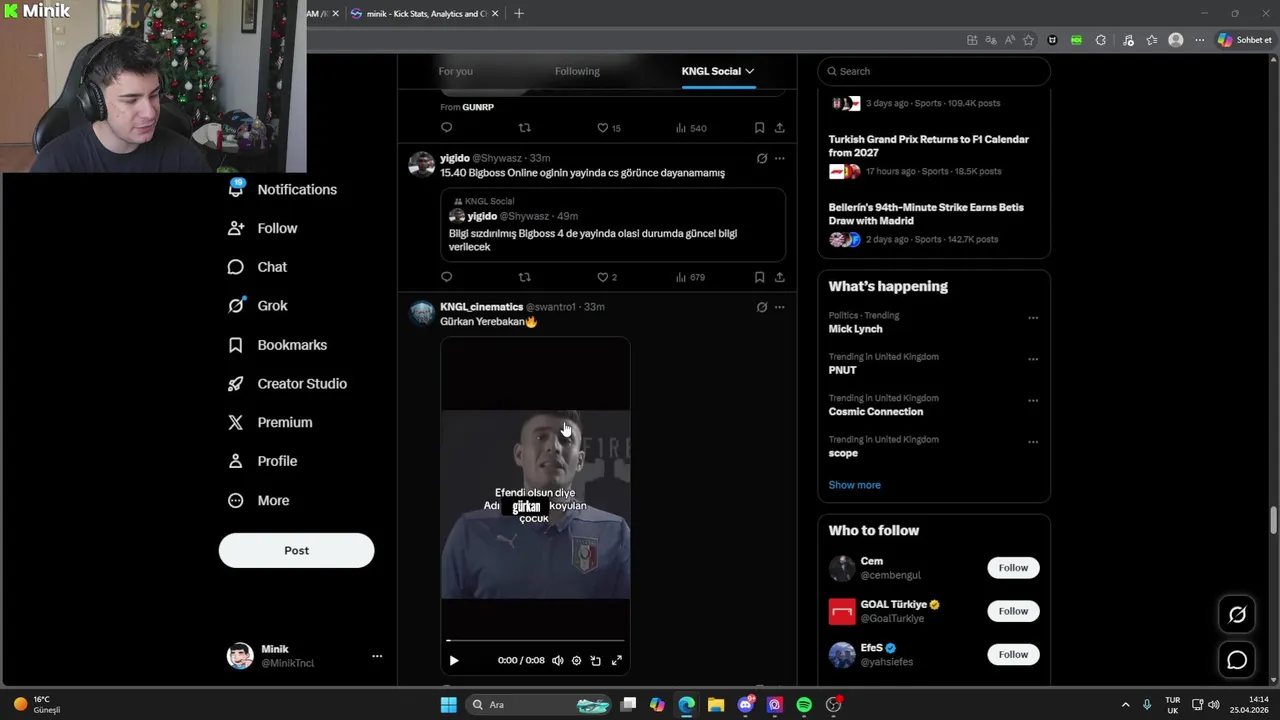The image size is (1280, 720).
Task: Add page to browser favorites star
Action: pos(1028,40)
